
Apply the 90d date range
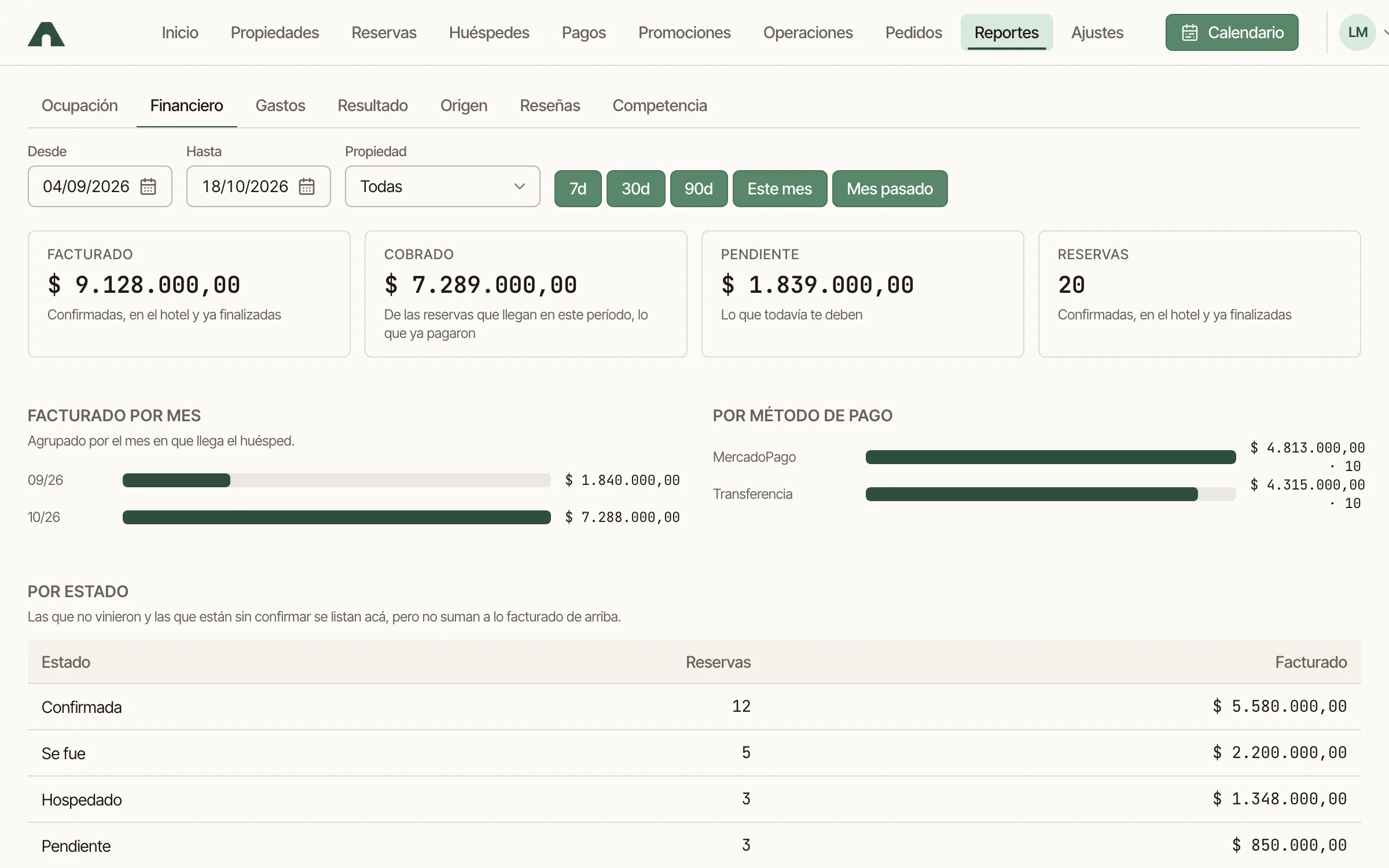click(x=699, y=189)
